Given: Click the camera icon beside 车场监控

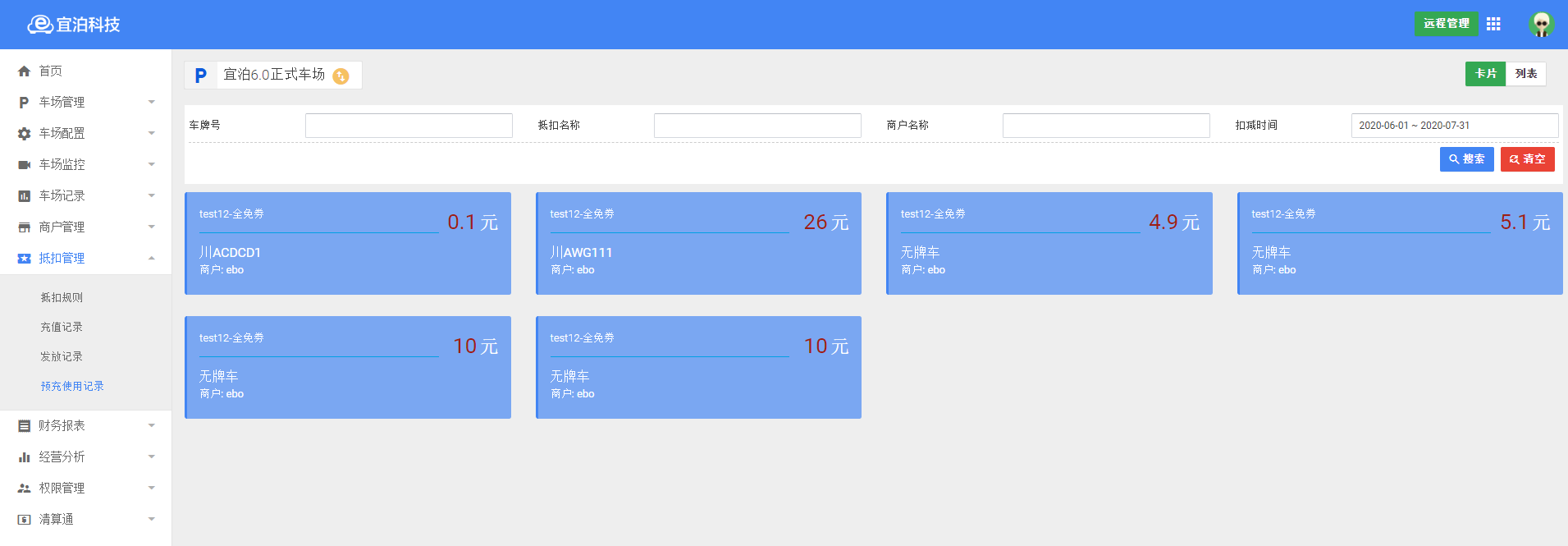Looking at the screenshot, I should (x=25, y=165).
